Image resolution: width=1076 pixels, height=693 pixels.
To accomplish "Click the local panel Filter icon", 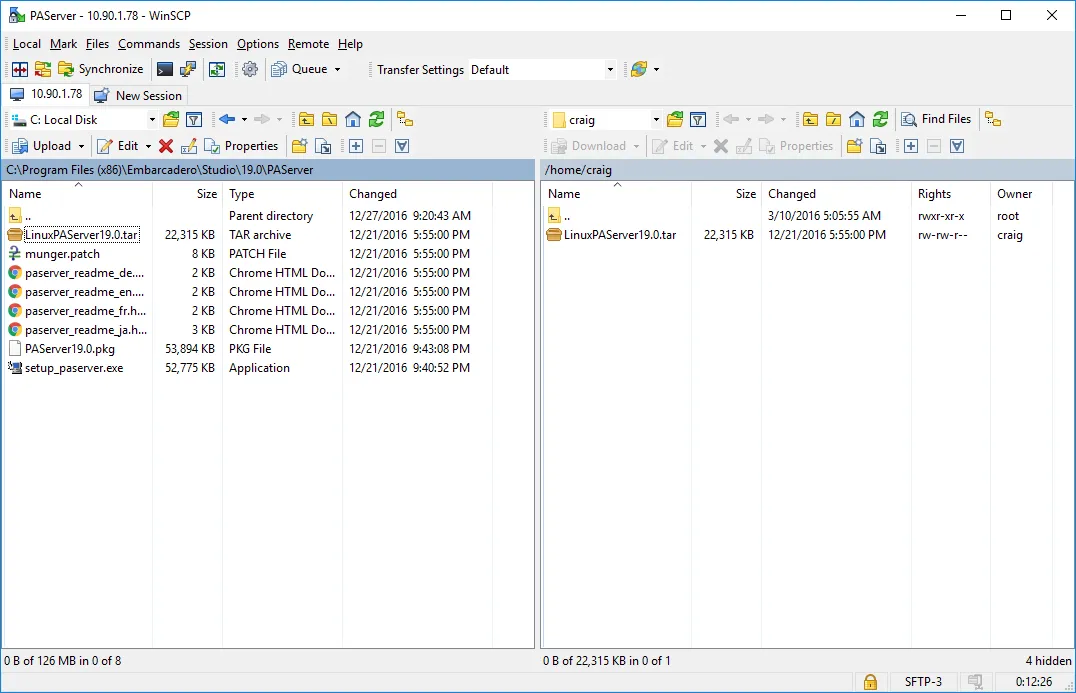I will pyautogui.click(x=194, y=120).
